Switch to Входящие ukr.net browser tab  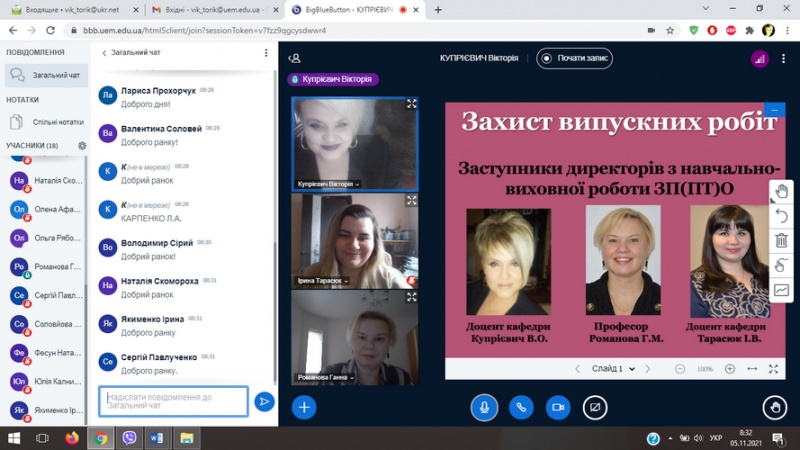[x=74, y=10]
